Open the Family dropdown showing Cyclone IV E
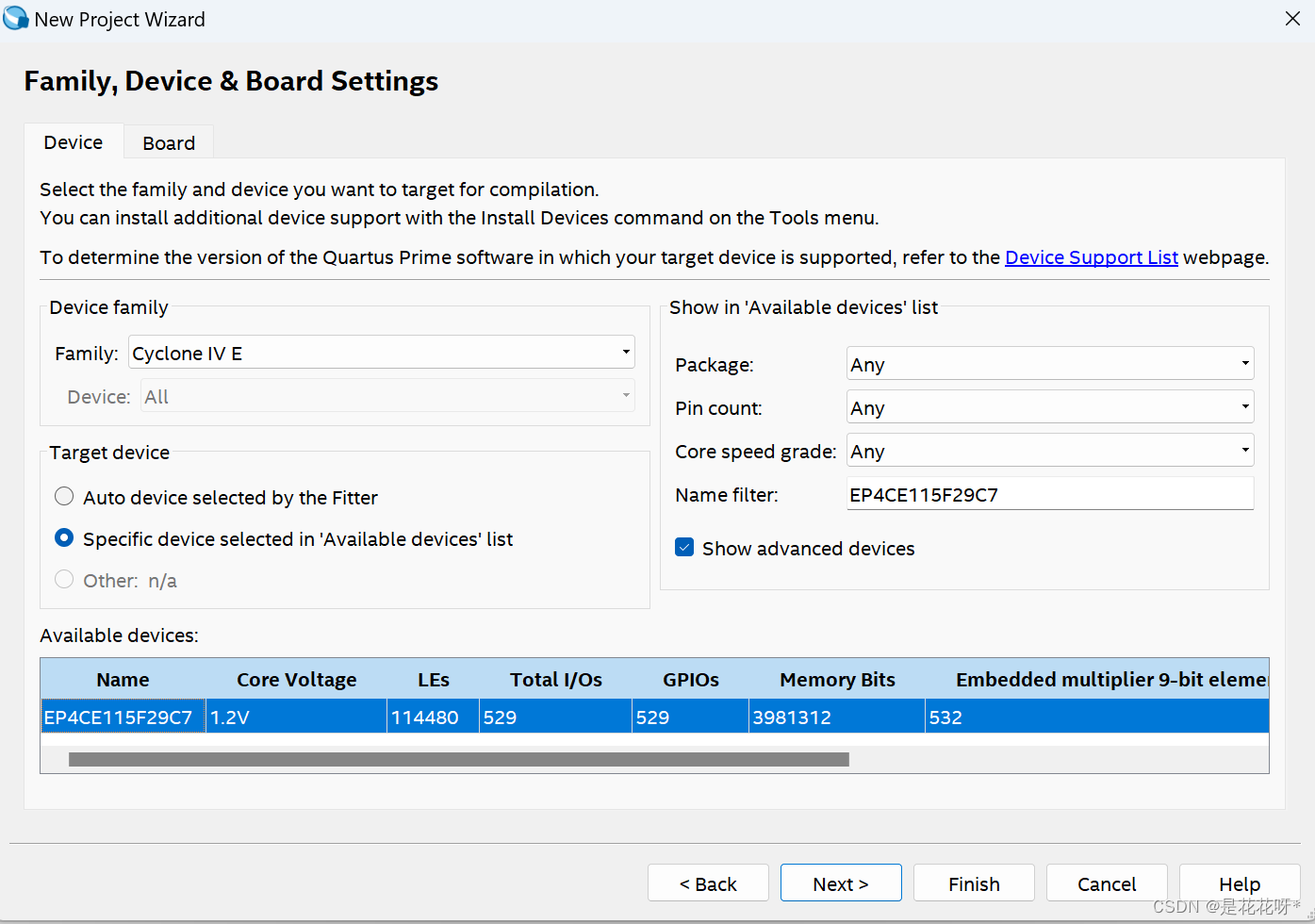The width and height of the screenshot is (1315, 924). [x=382, y=353]
